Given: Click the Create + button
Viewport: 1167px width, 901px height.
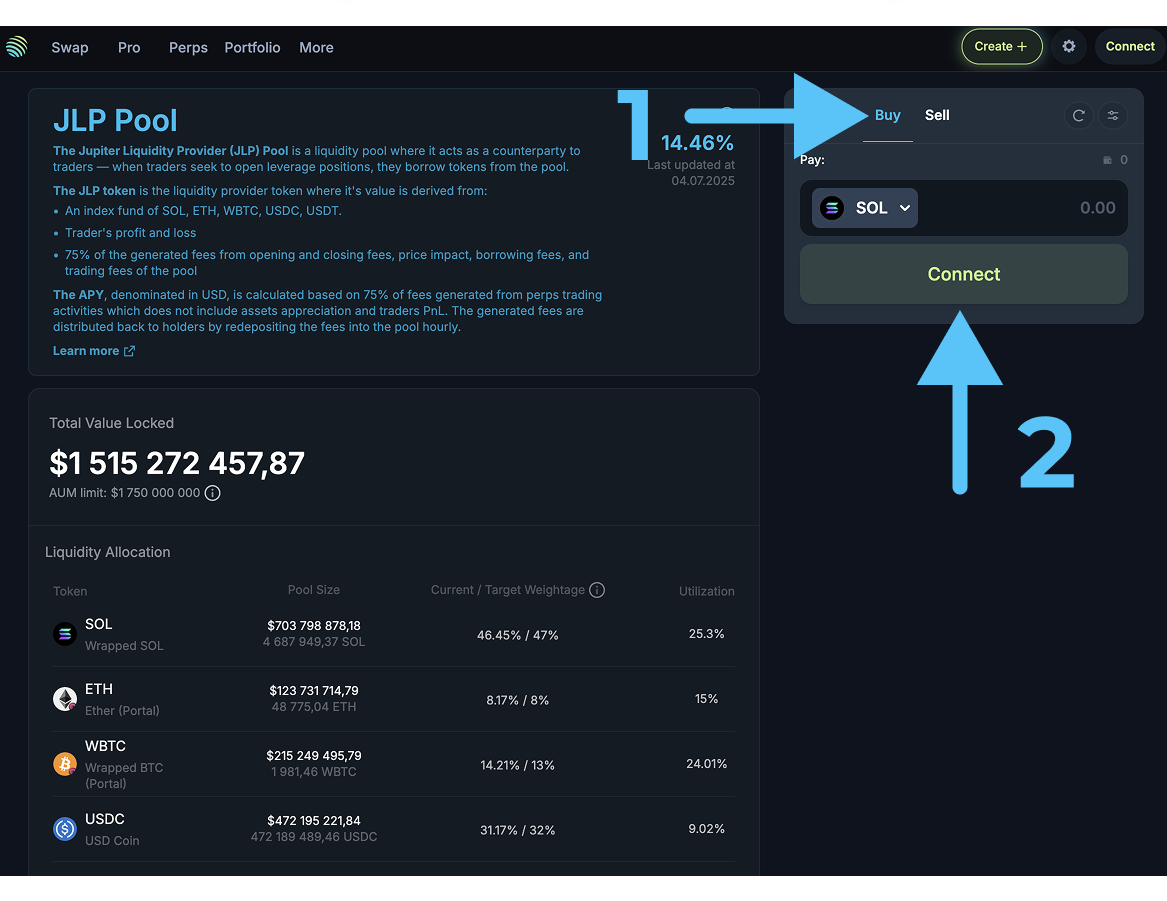Looking at the screenshot, I should [x=1001, y=46].
